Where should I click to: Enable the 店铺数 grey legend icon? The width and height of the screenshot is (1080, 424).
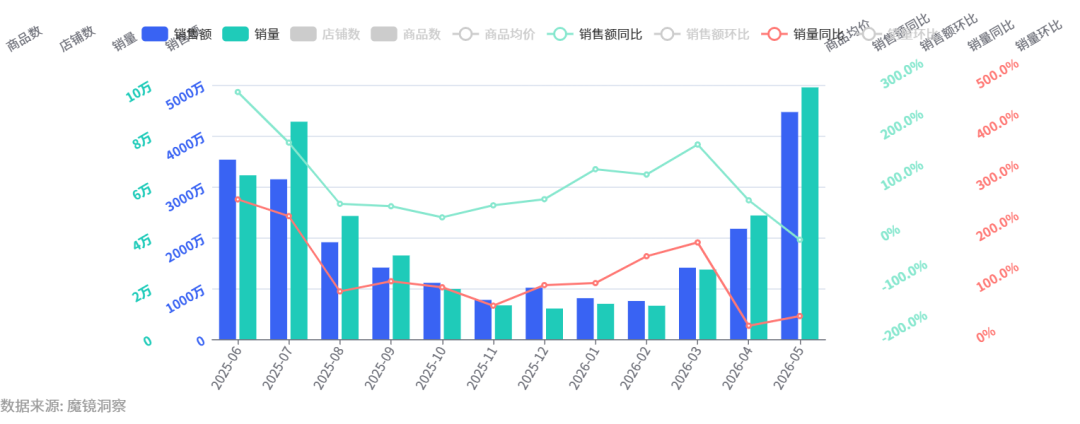(304, 33)
